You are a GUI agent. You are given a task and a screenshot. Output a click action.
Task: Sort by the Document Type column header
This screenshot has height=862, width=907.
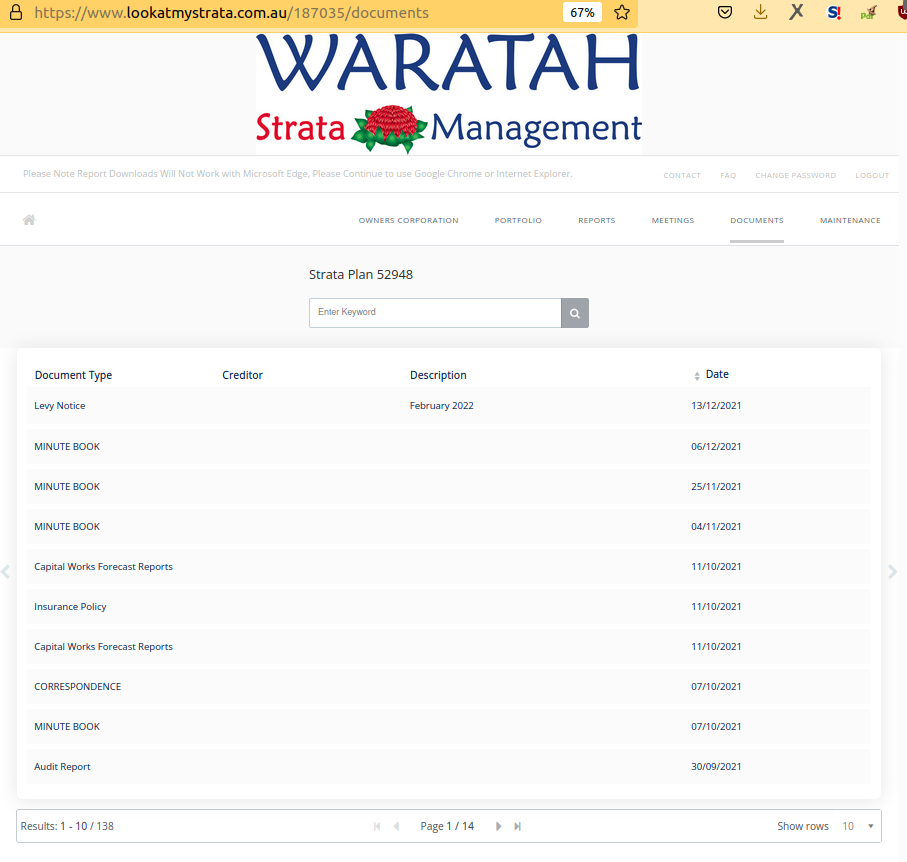click(x=73, y=375)
